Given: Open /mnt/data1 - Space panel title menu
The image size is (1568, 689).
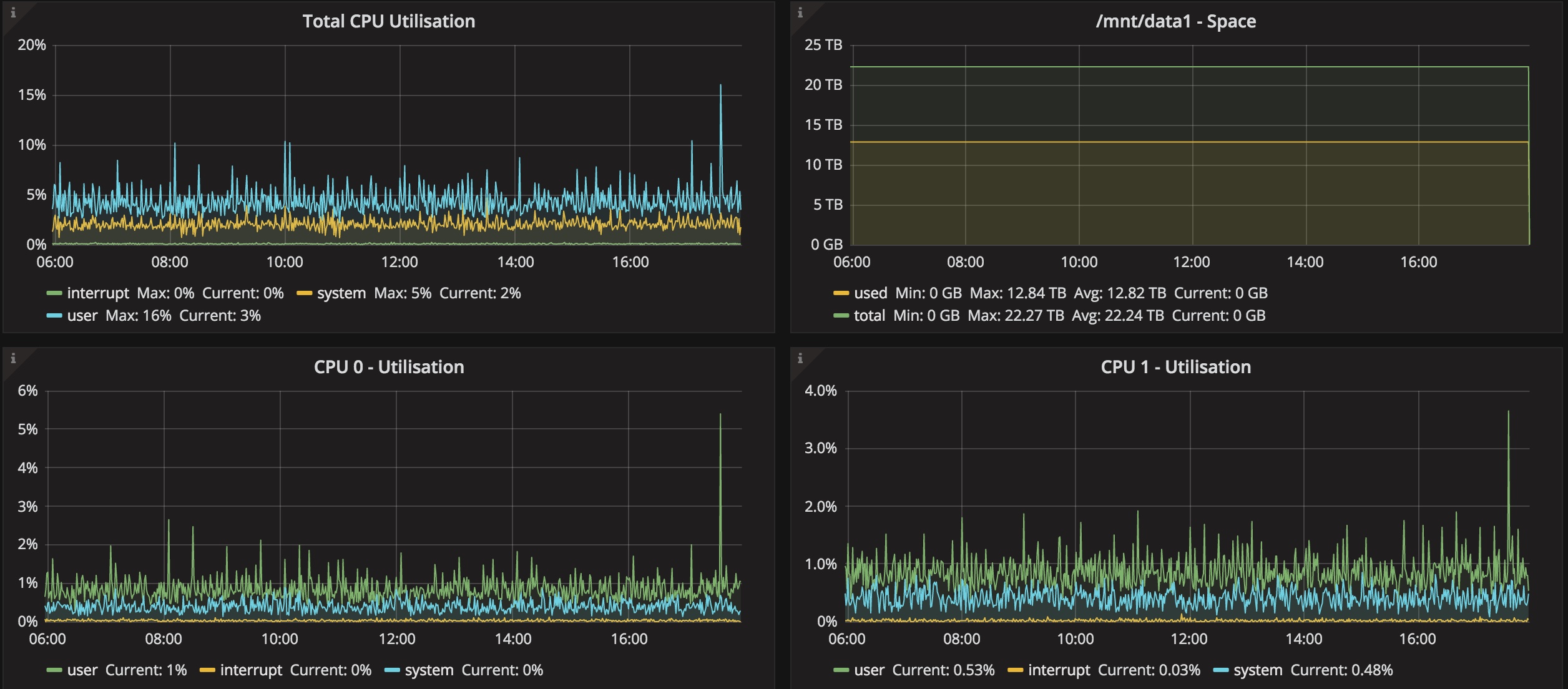Looking at the screenshot, I should (x=1175, y=21).
